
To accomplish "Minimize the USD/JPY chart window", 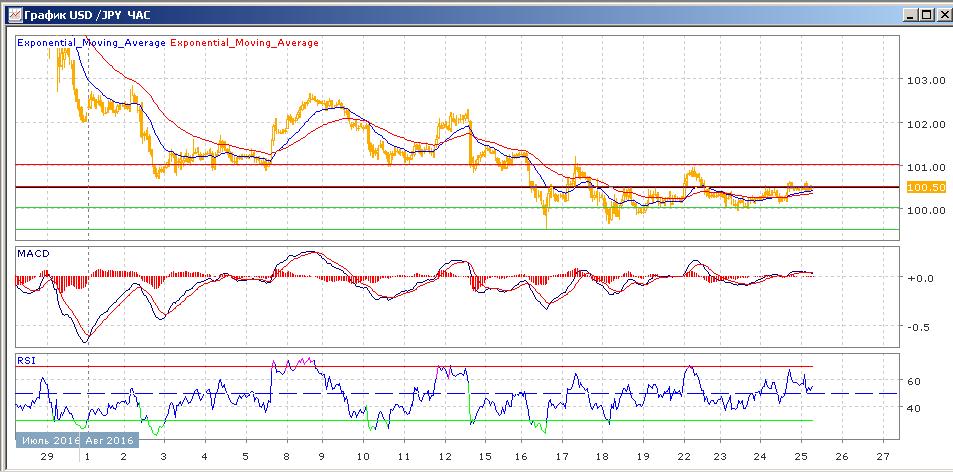I will [910, 15].
